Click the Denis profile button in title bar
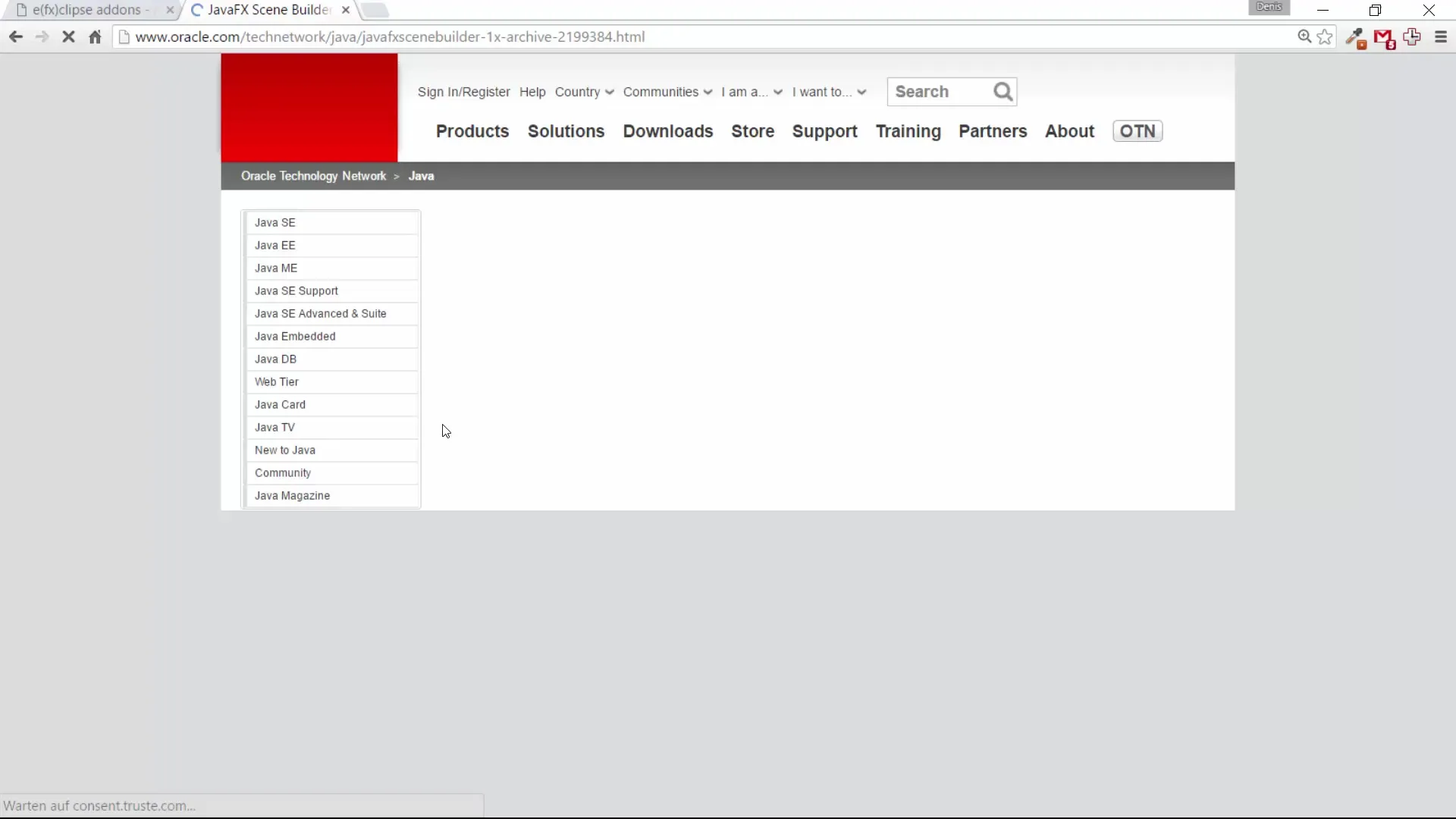This screenshot has width=1456, height=819. coord(1269,7)
